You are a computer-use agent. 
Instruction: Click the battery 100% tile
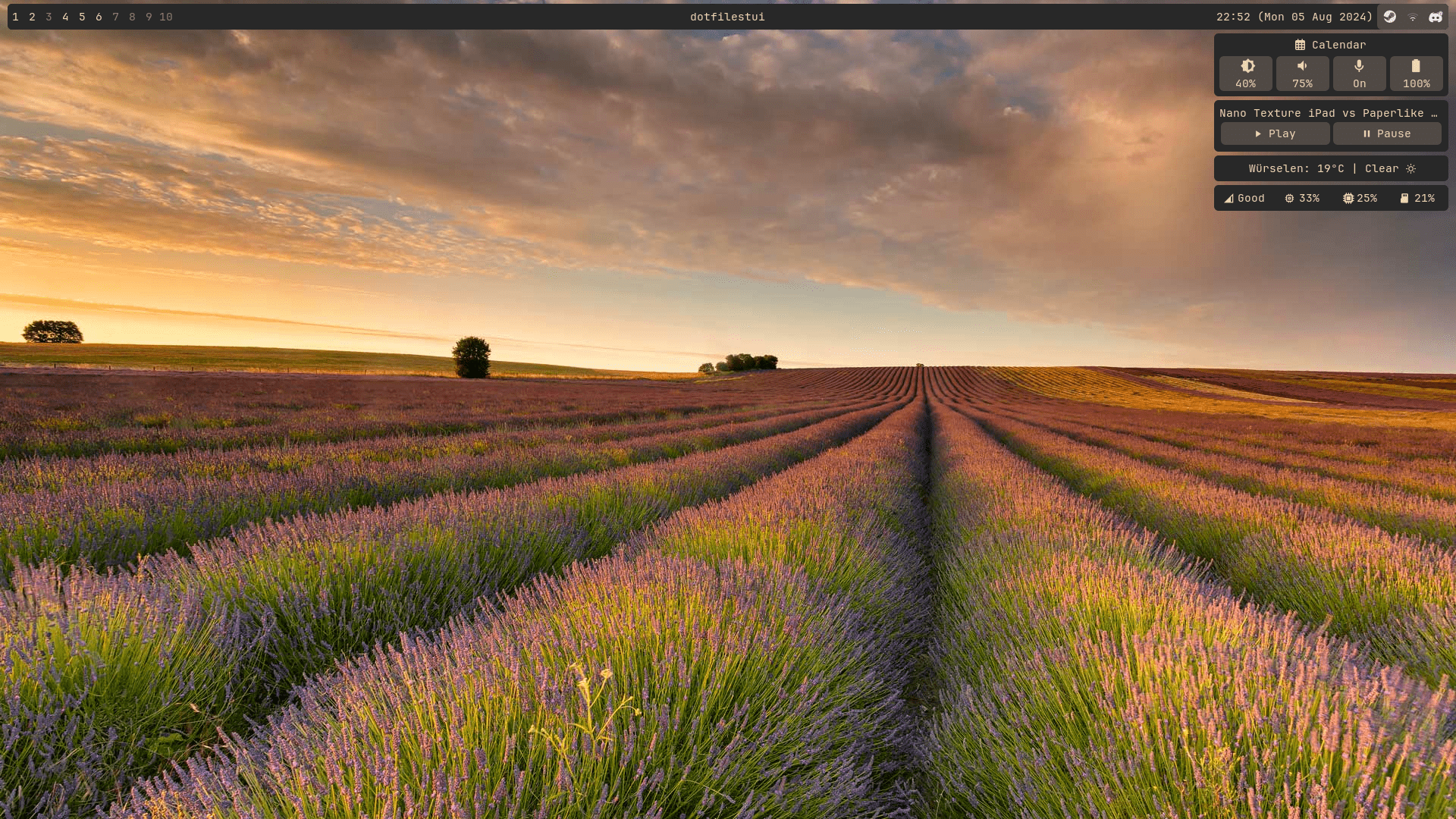(x=1416, y=74)
